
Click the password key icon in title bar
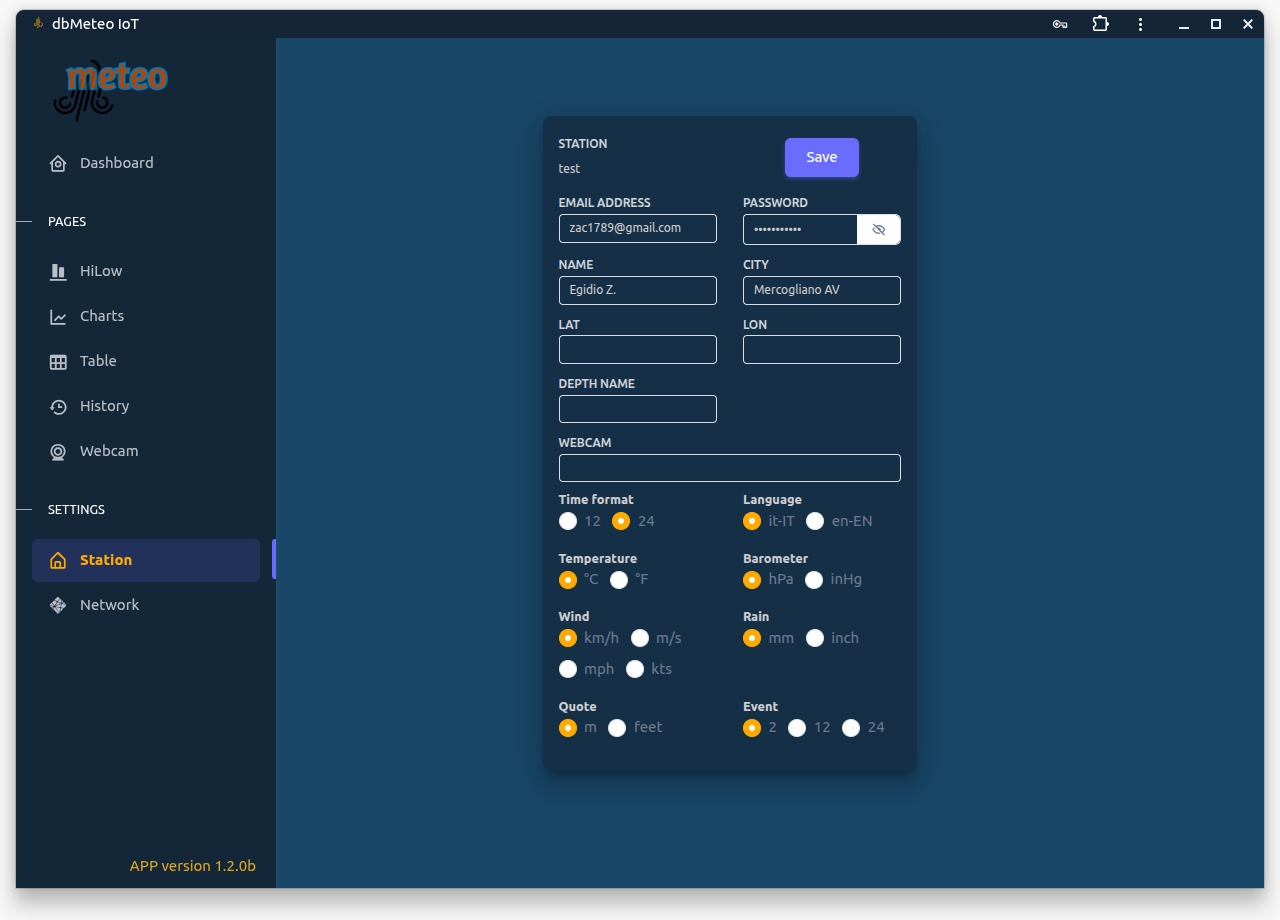1060,24
